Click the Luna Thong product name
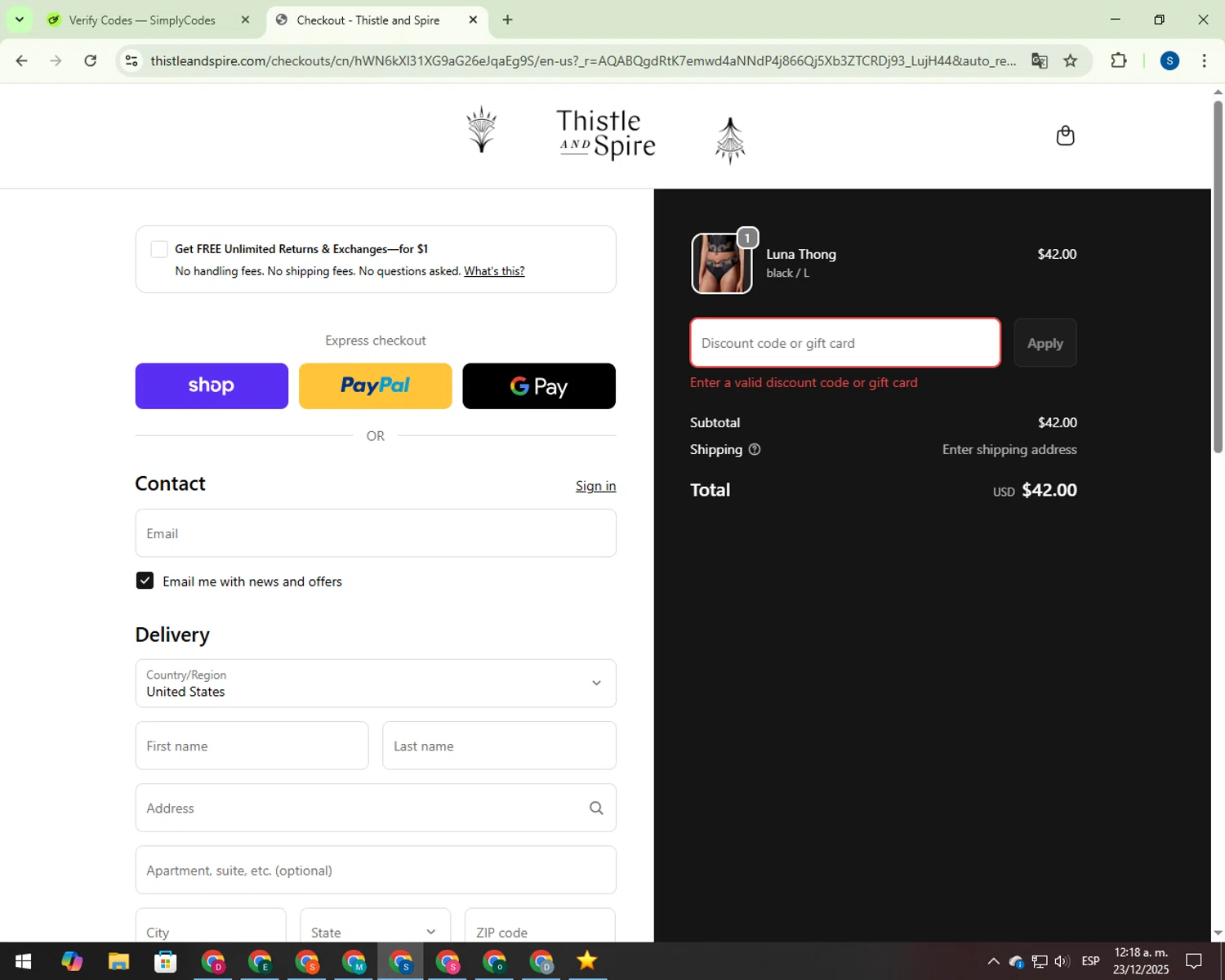 [800, 254]
